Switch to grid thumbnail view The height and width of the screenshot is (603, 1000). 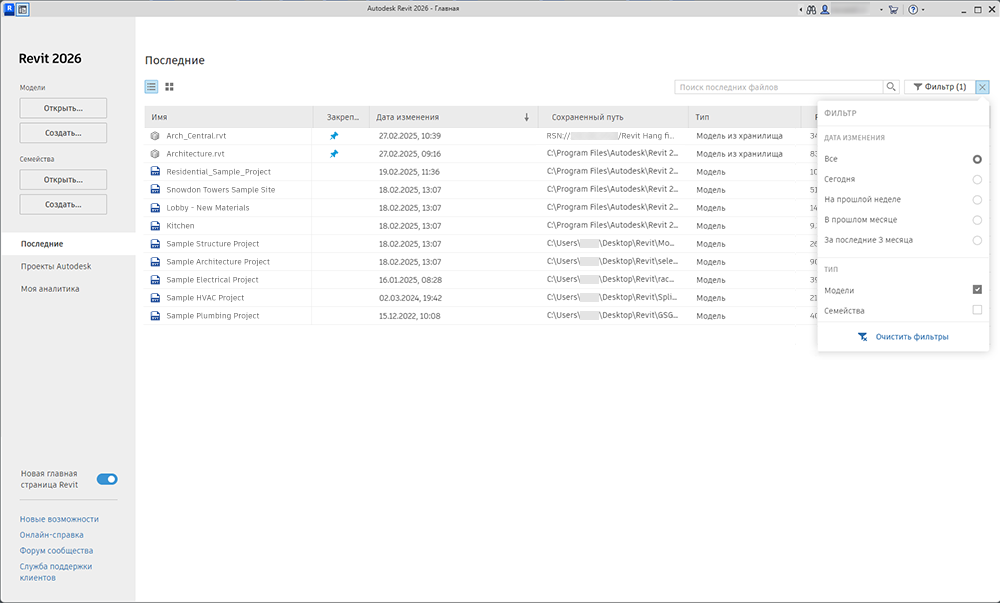click(x=169, y=87)
